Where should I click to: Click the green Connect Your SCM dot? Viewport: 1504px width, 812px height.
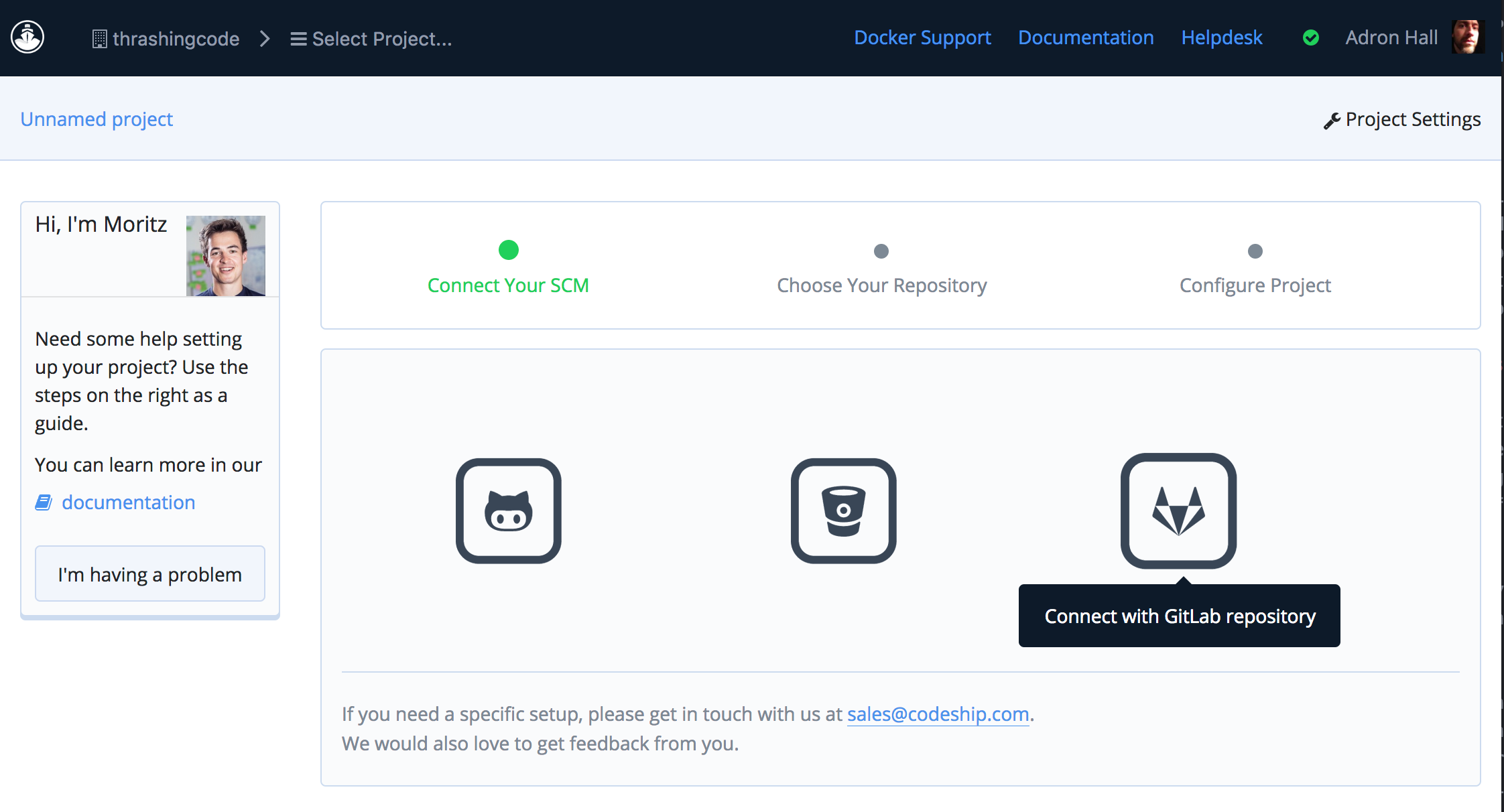coord(509,250)
